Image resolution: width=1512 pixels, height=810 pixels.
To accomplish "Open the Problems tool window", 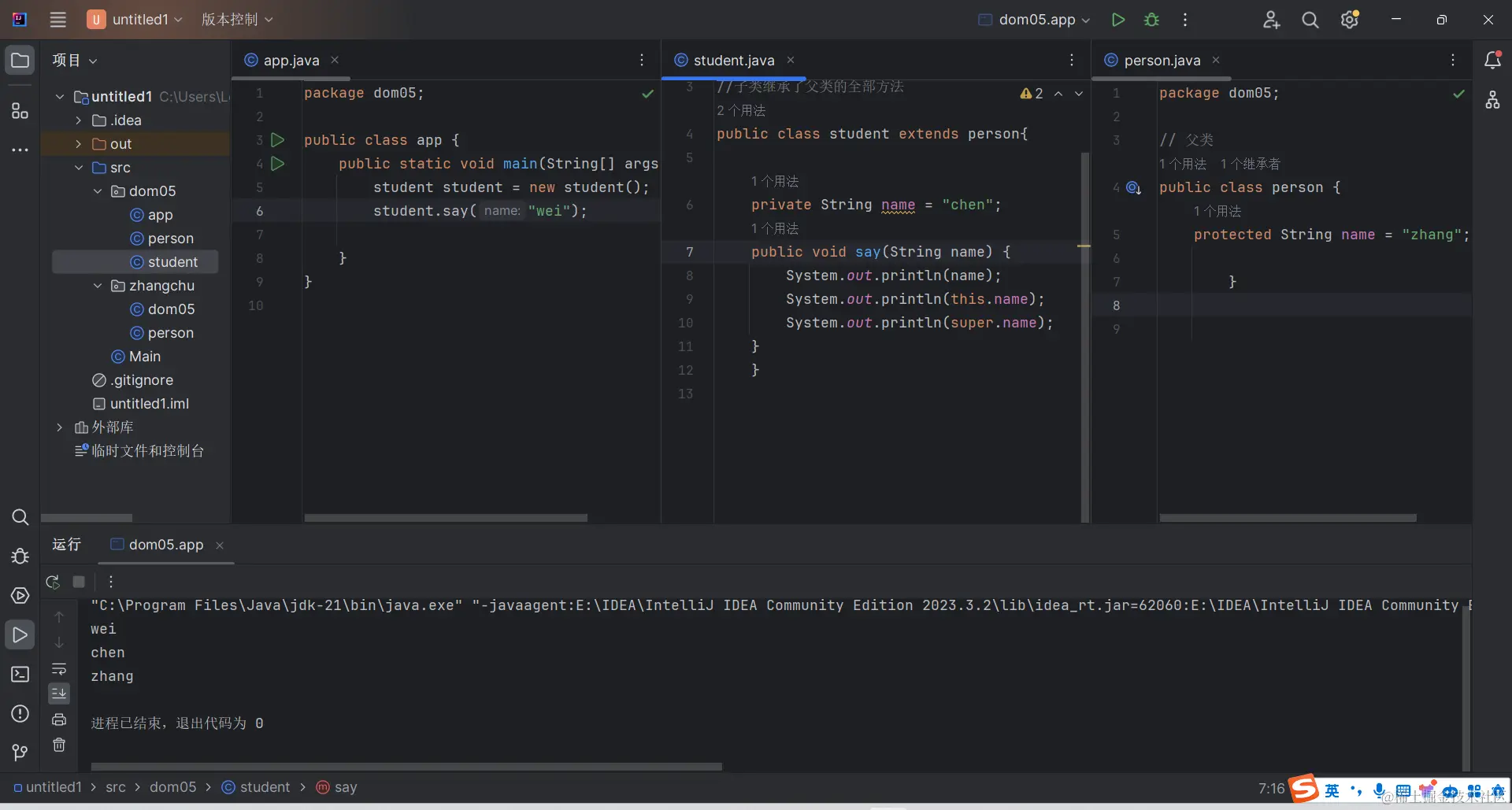I will coord(20,714).
